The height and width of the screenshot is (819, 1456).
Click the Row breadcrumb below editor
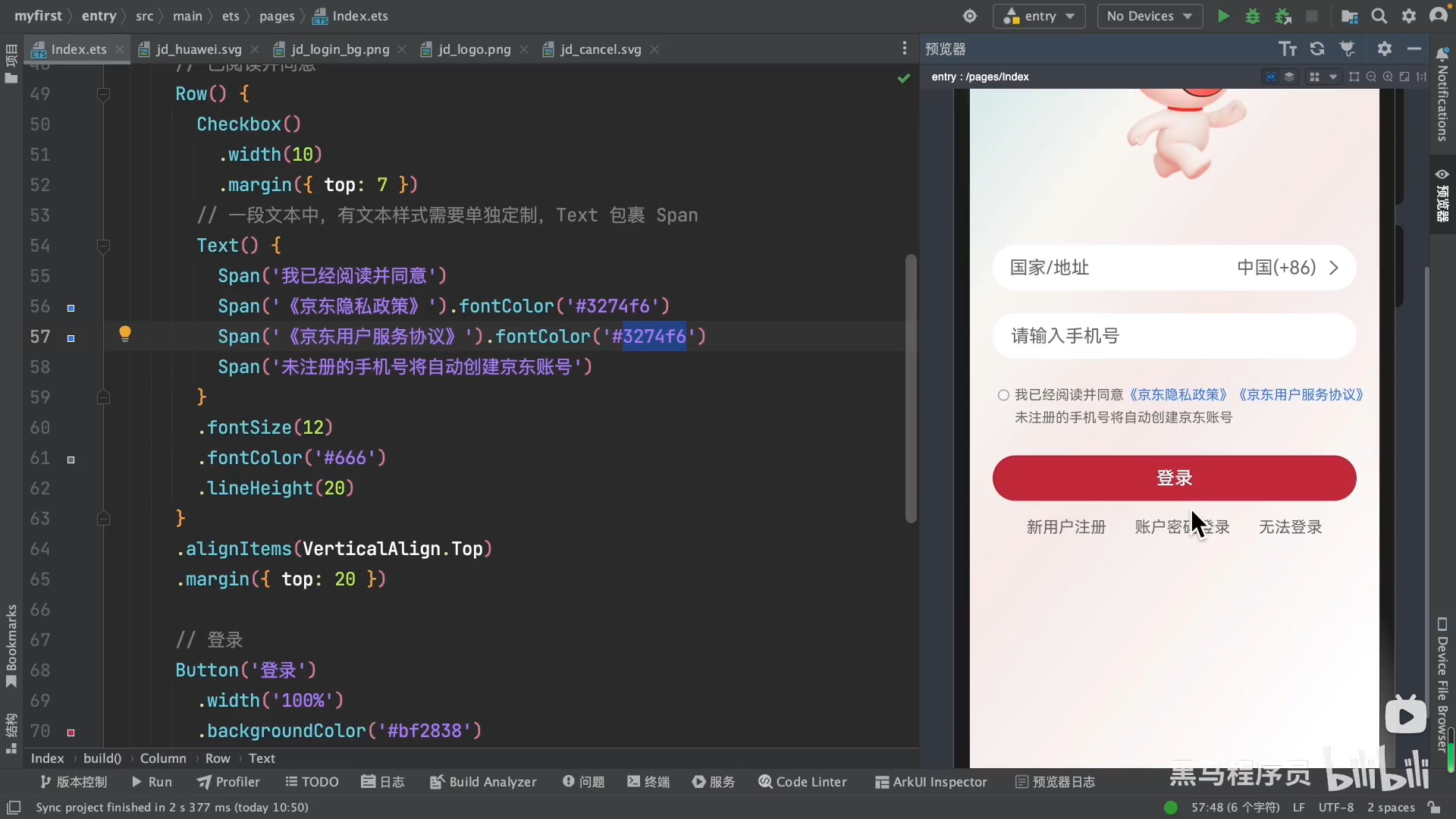pos(218,758)
